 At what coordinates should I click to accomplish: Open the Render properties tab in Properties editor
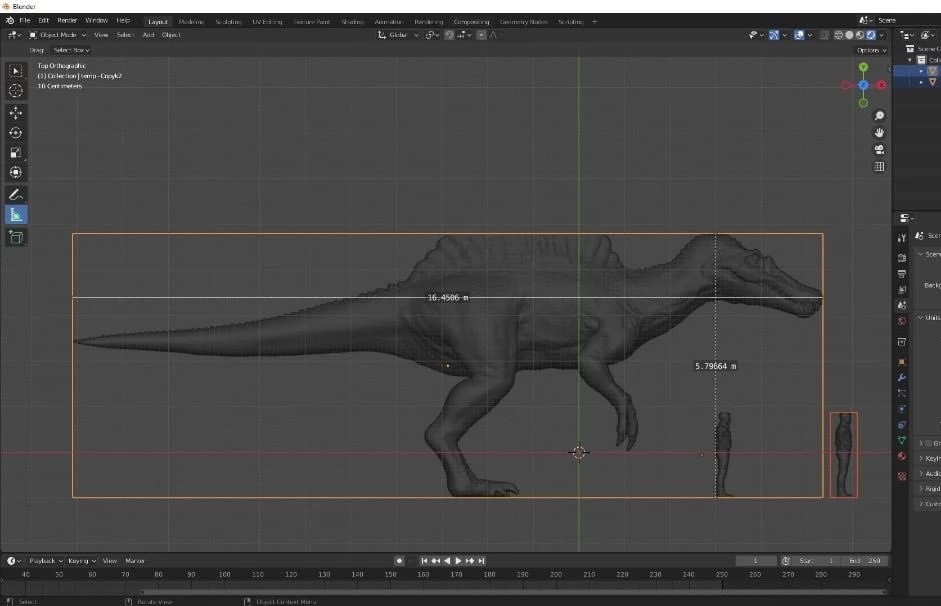pos(904,257)
